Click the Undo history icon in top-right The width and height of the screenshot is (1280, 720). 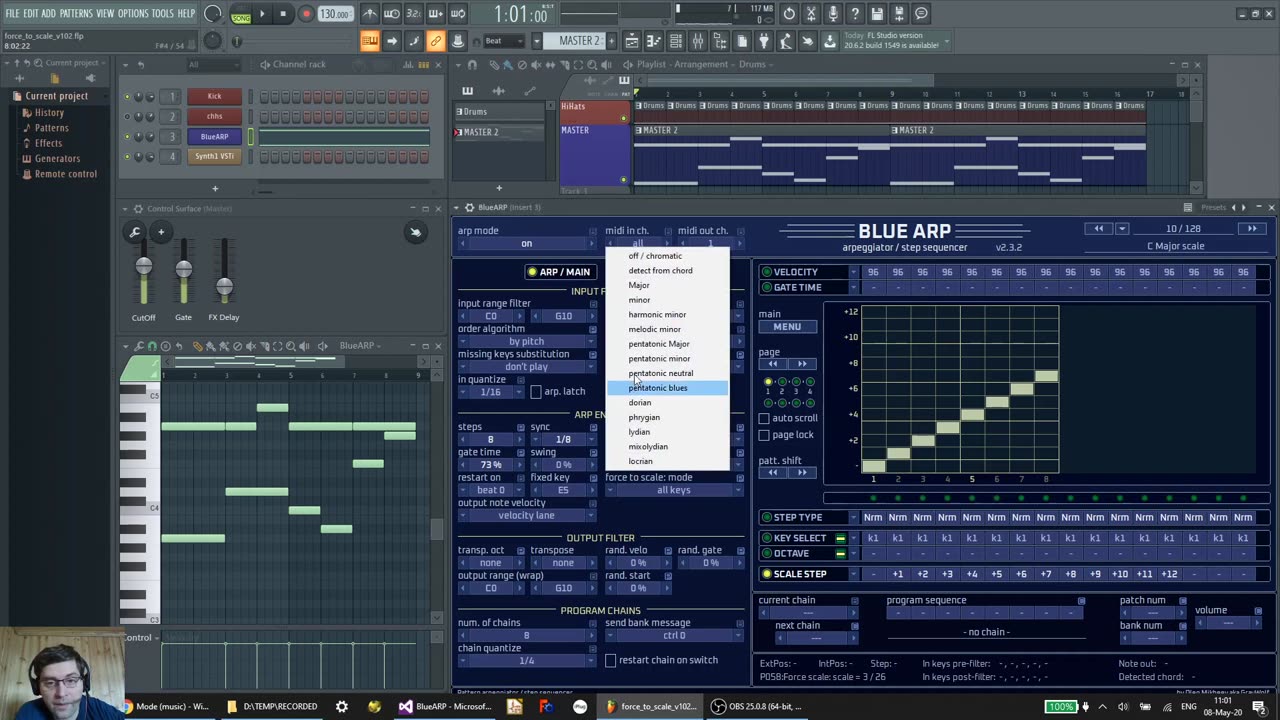(x=790, y=14)
